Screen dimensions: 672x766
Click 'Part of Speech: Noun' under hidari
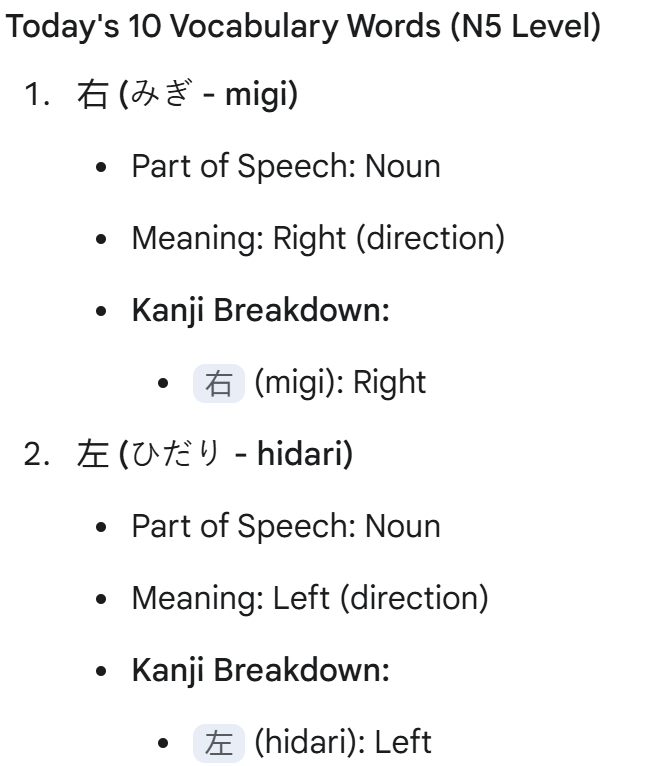point(286,526)
